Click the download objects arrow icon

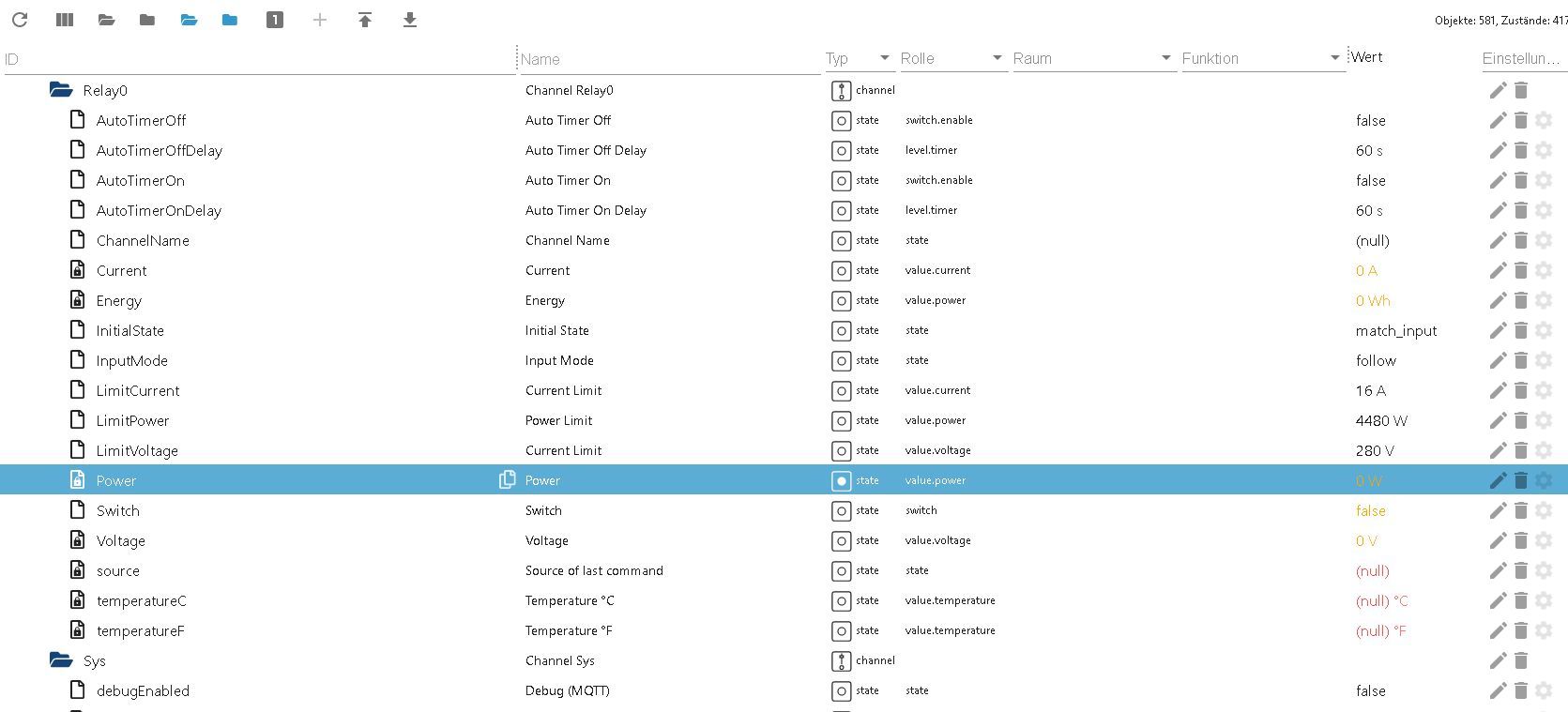(x=410, y=20)
